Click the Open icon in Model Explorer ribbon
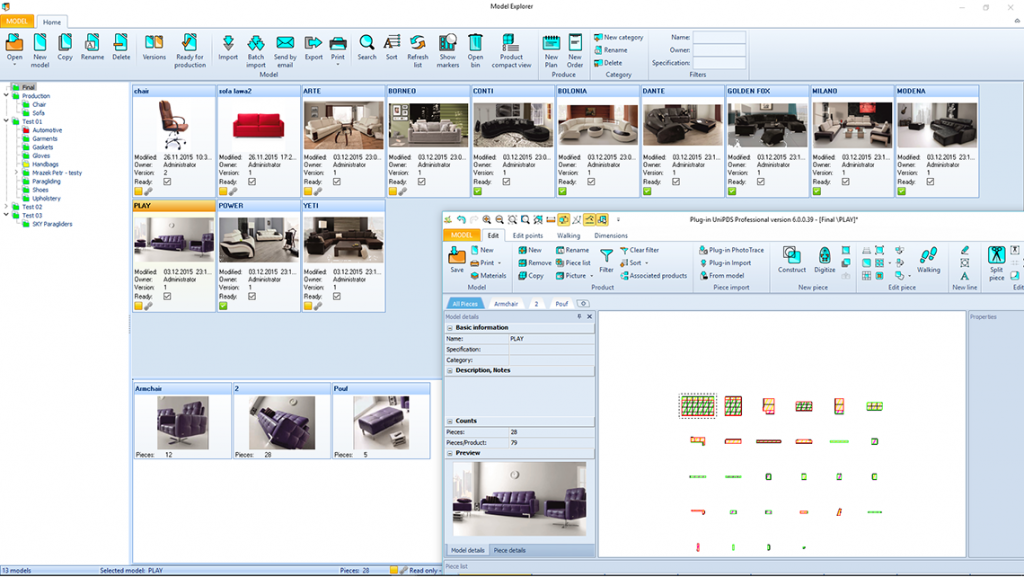Image resolution: width=1024 pixels, height=577 pixels. [14, 43]
